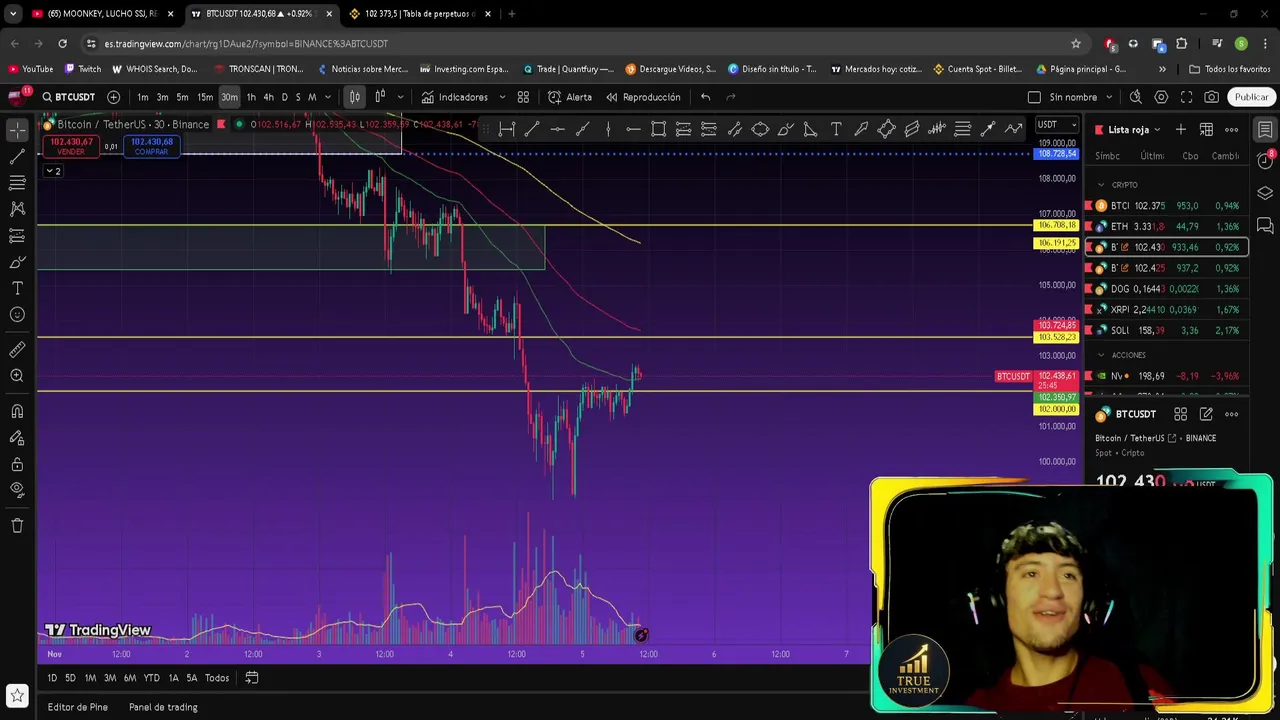Click the add symbol compare plus icon
Screen dimensions: 1280x720
pos(113,97)
